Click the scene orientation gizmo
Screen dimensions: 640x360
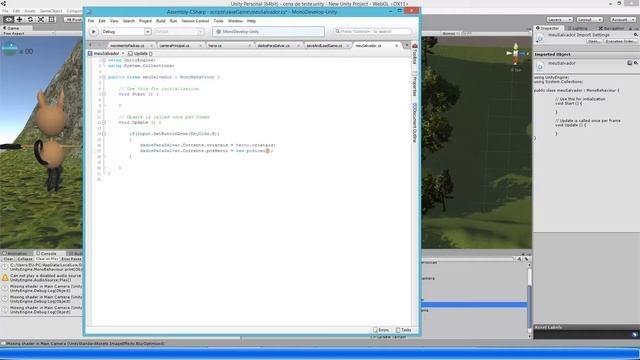[x=516, y=53]
